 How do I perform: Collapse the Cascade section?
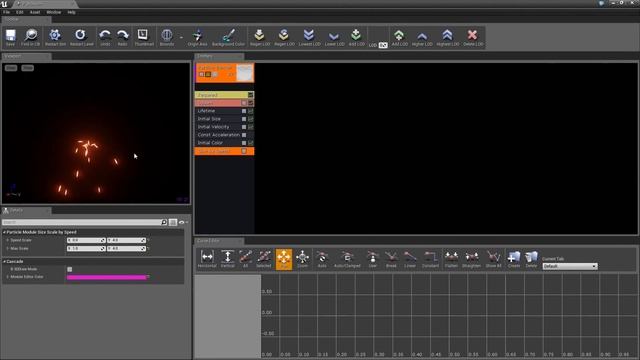click(4, 261)
